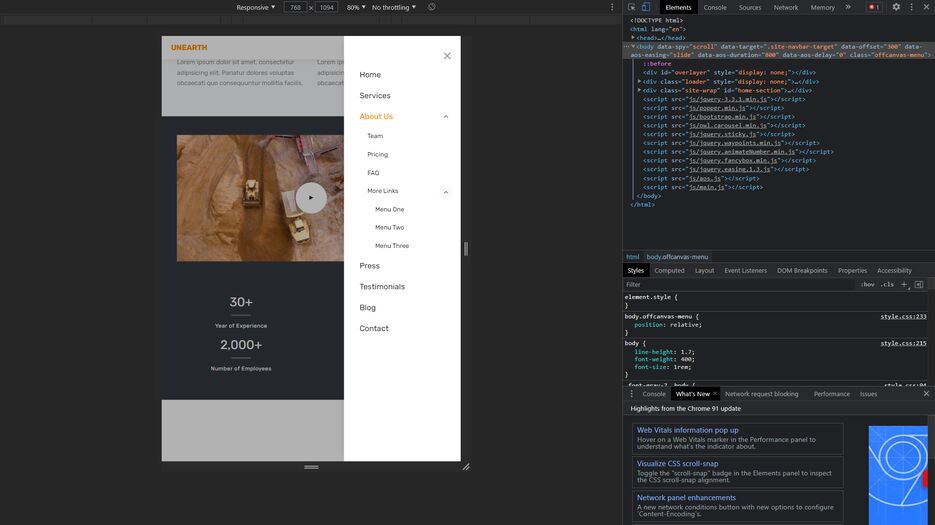Close the offcanvas menu with the X icon
Image resolution: width=935 pixels, height=525 pixels.
447,56
